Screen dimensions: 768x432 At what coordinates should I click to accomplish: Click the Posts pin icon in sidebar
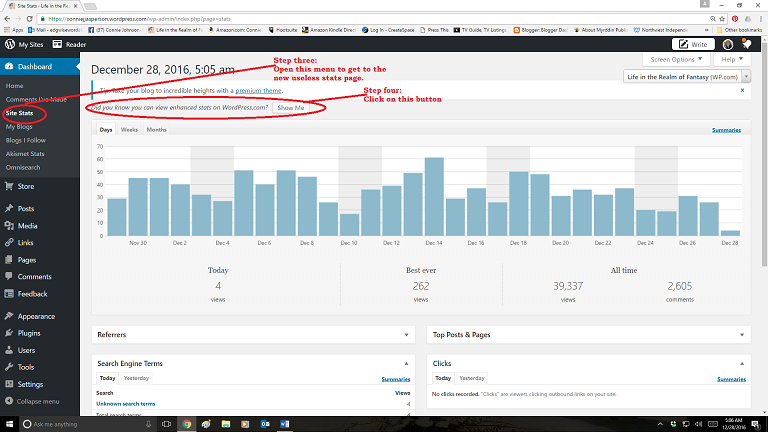[9, 209]
